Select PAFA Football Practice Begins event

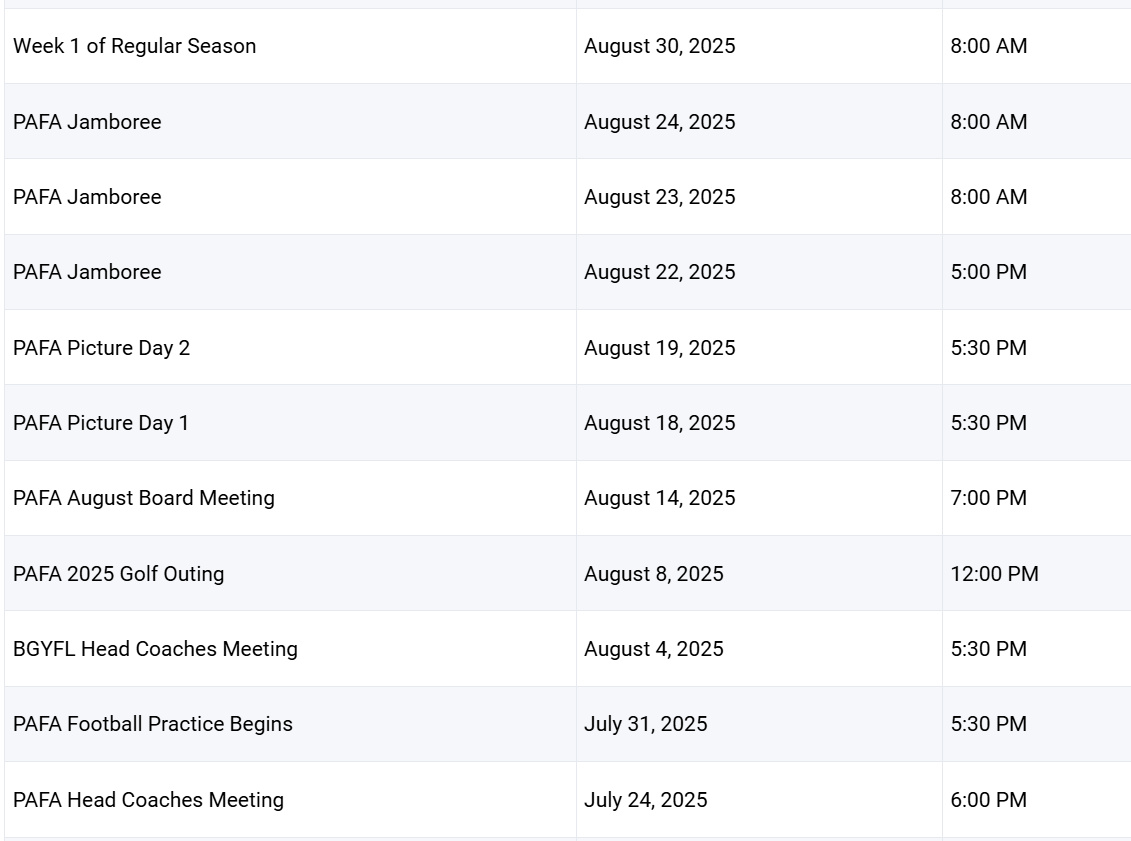point(152,724)
